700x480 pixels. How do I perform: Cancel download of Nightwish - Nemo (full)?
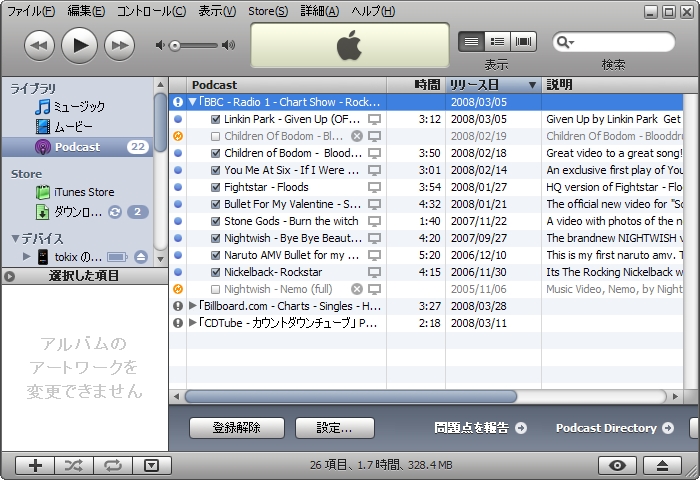(x=357, y=289)
